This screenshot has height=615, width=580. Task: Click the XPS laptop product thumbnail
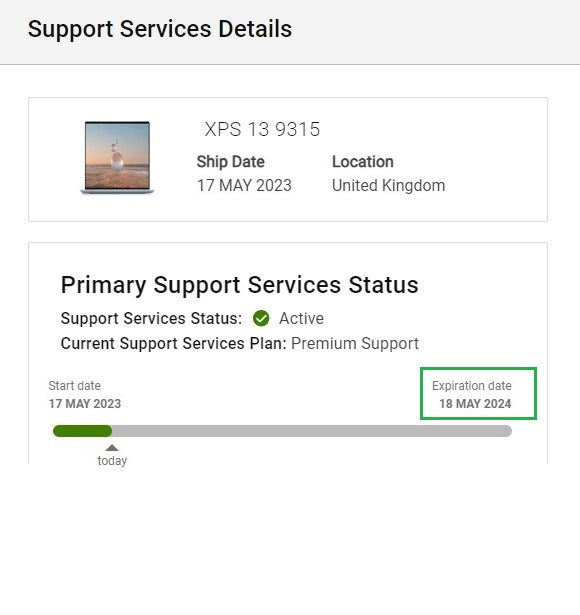tap(117, 158)
